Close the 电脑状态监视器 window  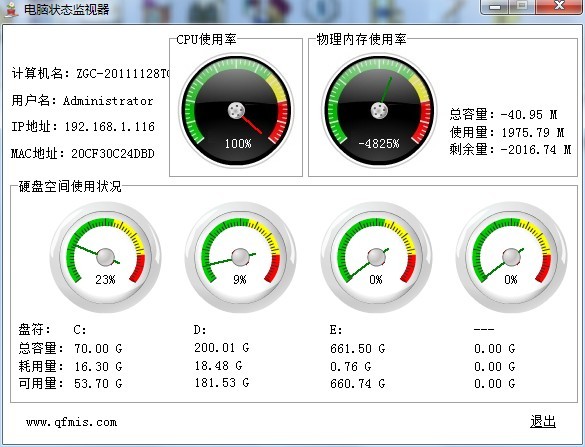pos(559,6)
